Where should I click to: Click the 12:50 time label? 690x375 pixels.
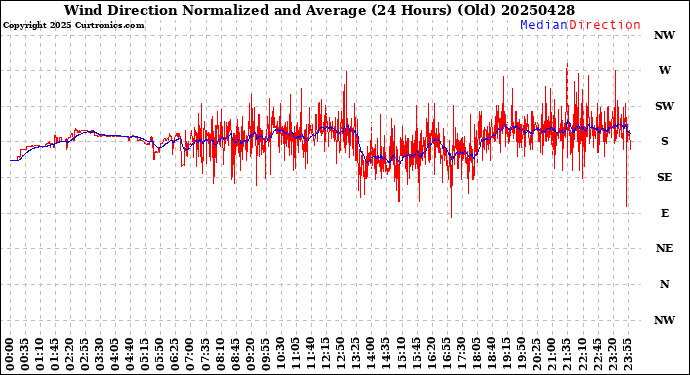click(x=340, y=354)
